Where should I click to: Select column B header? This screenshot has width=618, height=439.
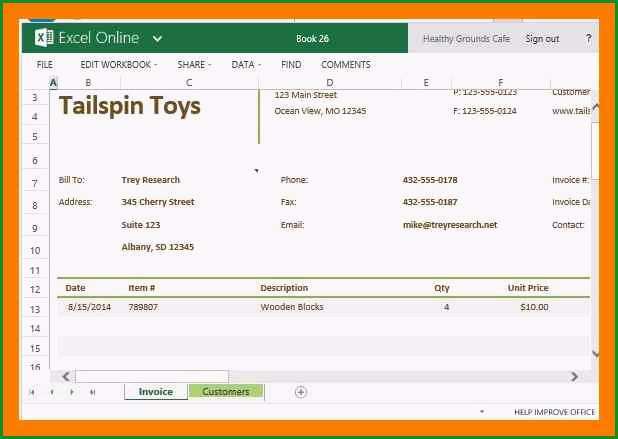click(88, 83)
